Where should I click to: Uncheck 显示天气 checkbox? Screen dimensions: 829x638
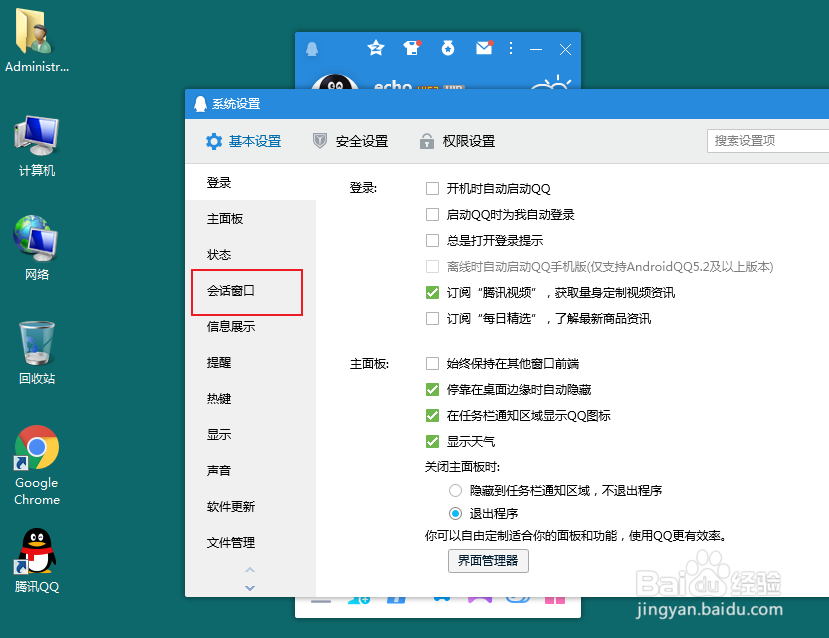coord(432,441)
